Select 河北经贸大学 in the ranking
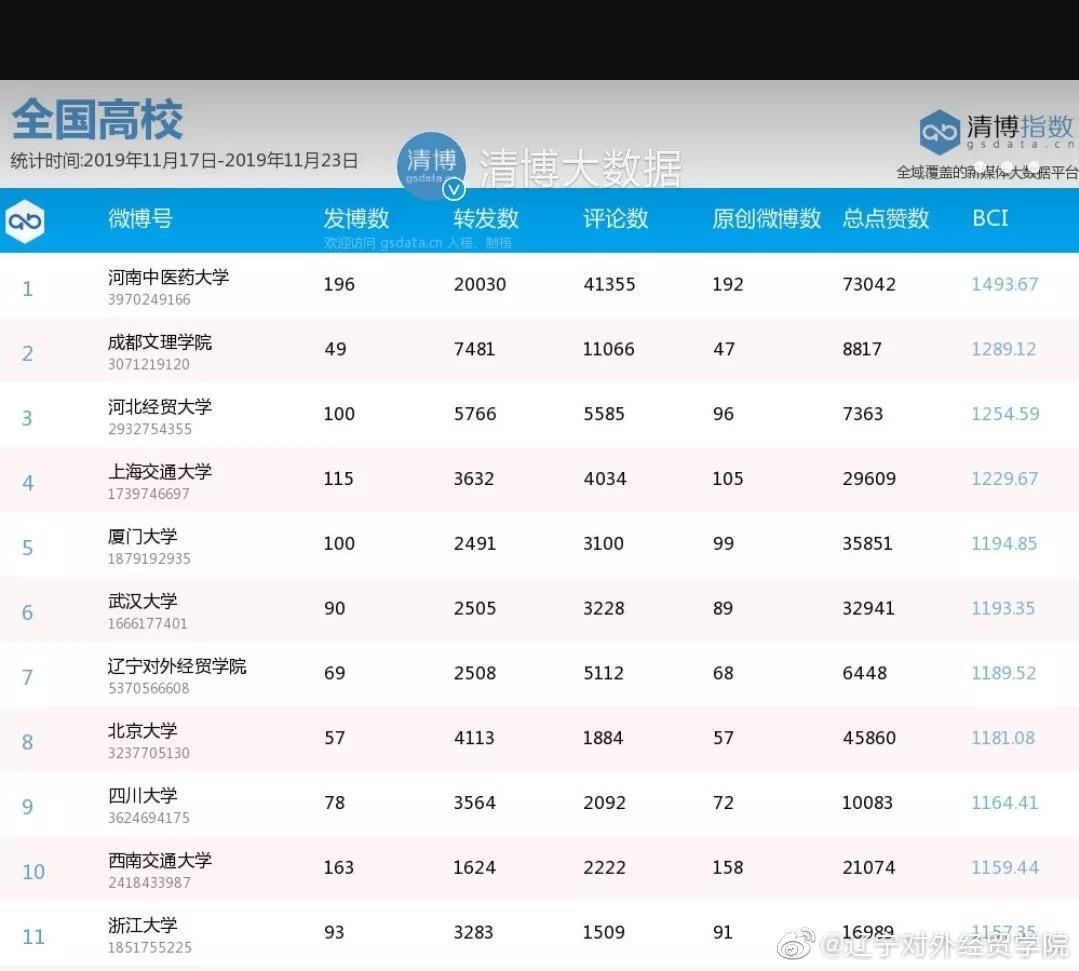The width and height of the screenshot is (1079, 971). point(160,407)
